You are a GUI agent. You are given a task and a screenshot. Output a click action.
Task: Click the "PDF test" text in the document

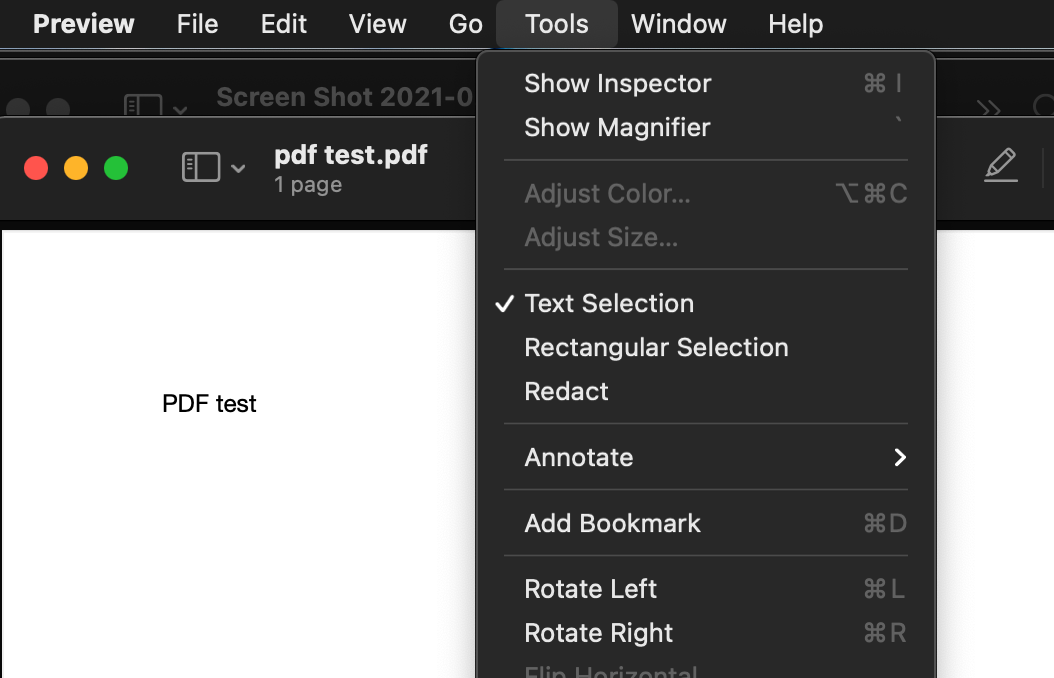pyautogui.click(x=209, y=404)
